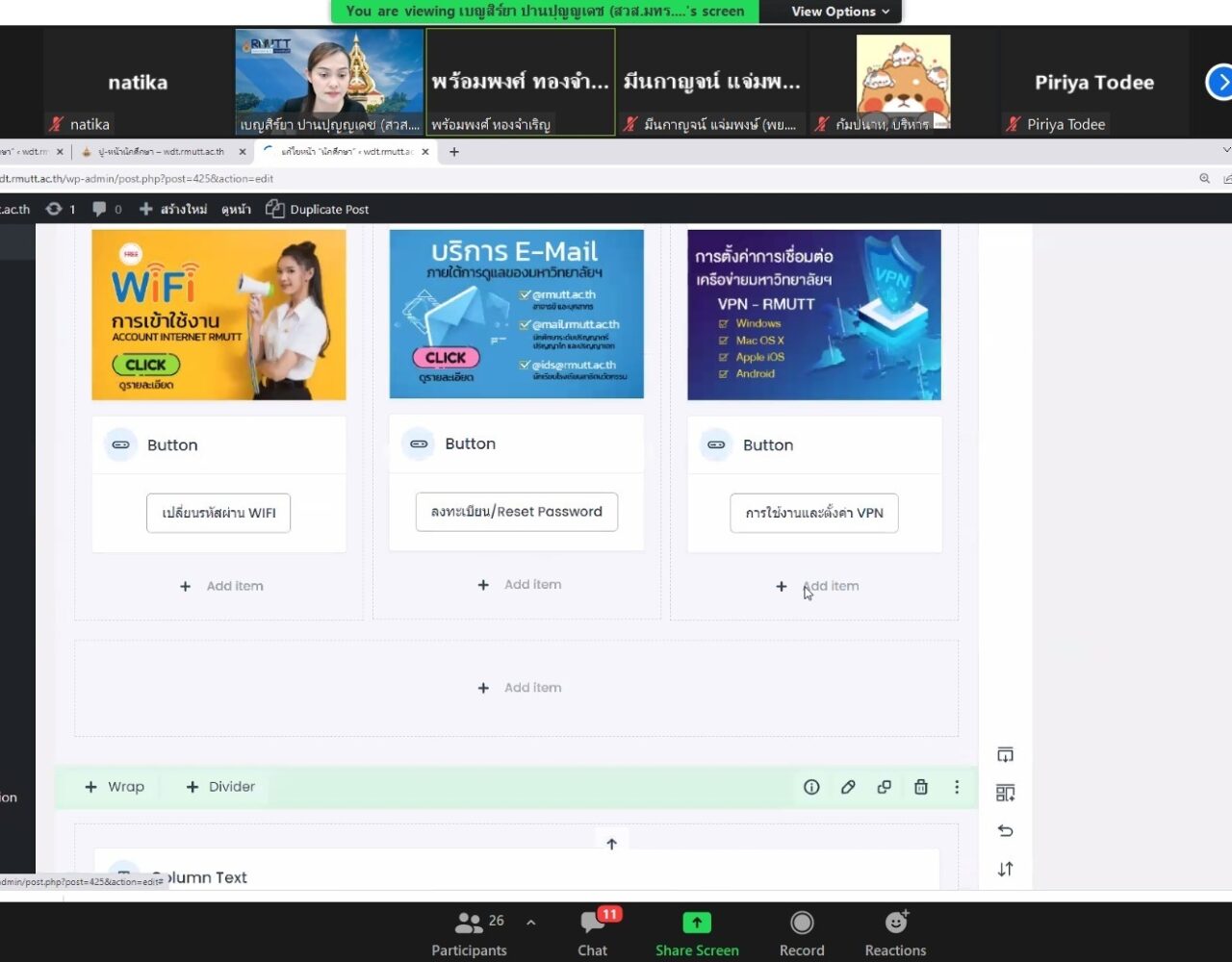Viewport: 1232px width, 962px height.
Task: Open a new browser tab with plus button
Action: click(454, 152)
